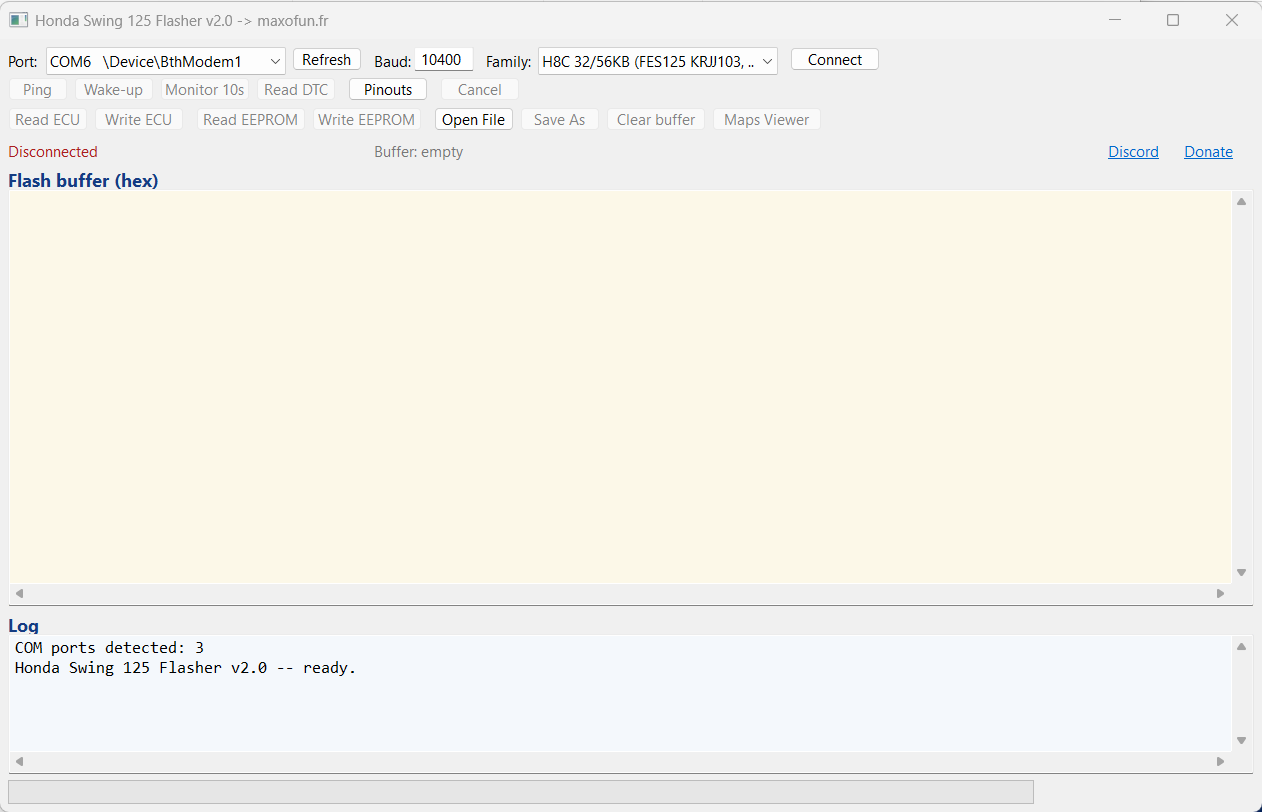Click the Write EEPROM button

tap(367, 120)
